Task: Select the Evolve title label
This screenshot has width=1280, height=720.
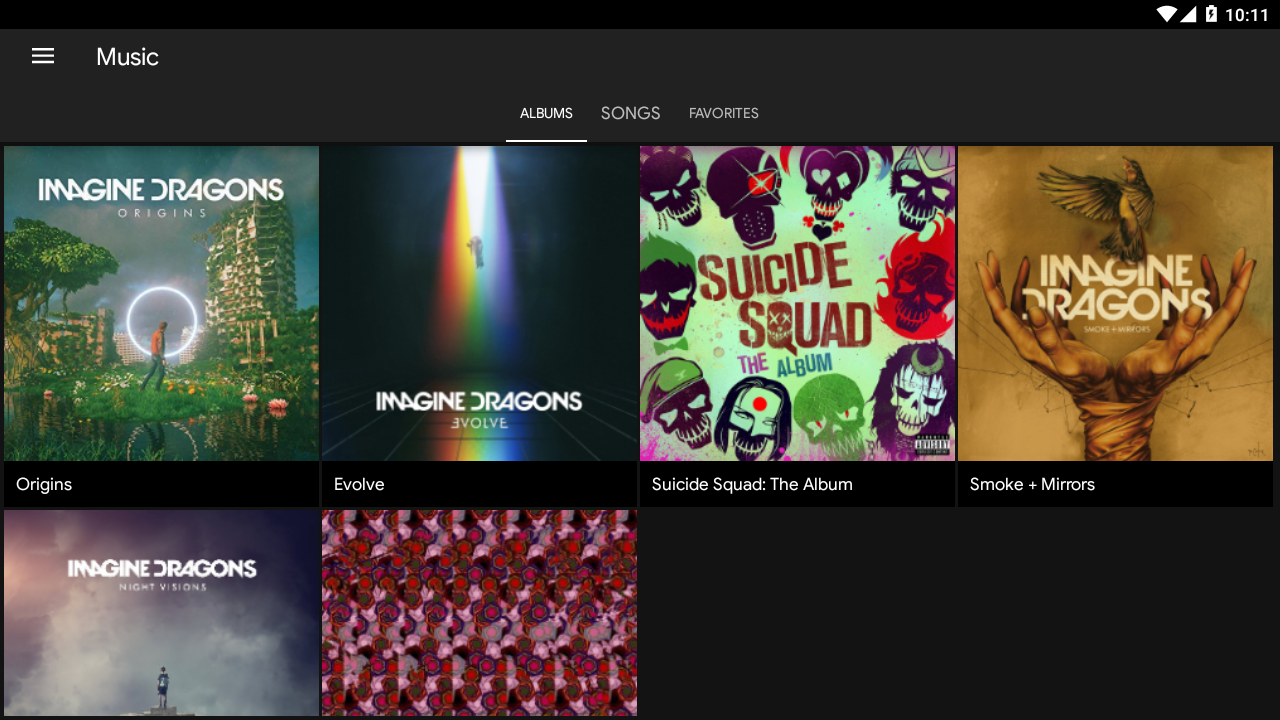Action: click(359, 484)
